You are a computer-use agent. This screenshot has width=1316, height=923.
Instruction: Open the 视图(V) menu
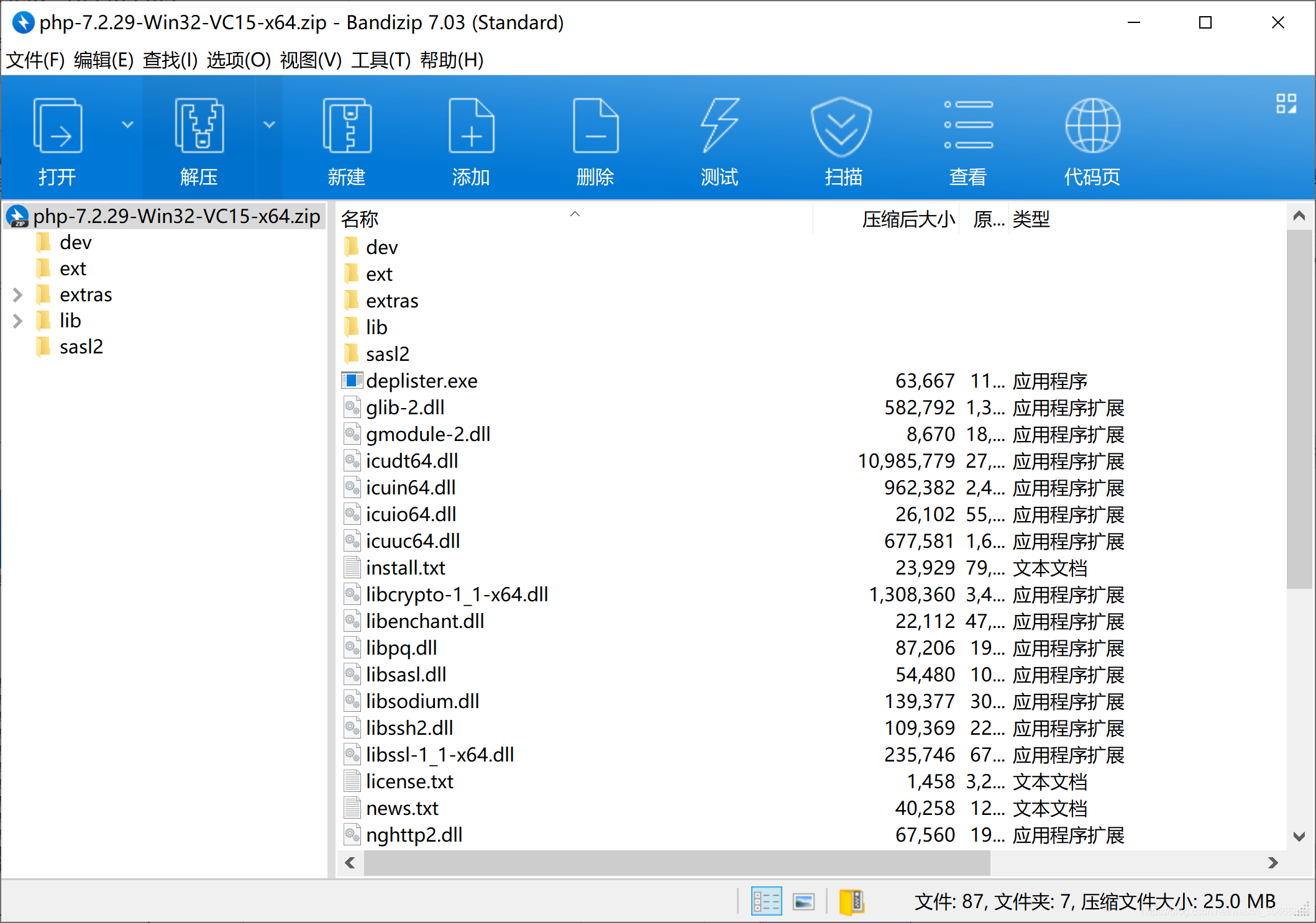[x=311, y=60]
